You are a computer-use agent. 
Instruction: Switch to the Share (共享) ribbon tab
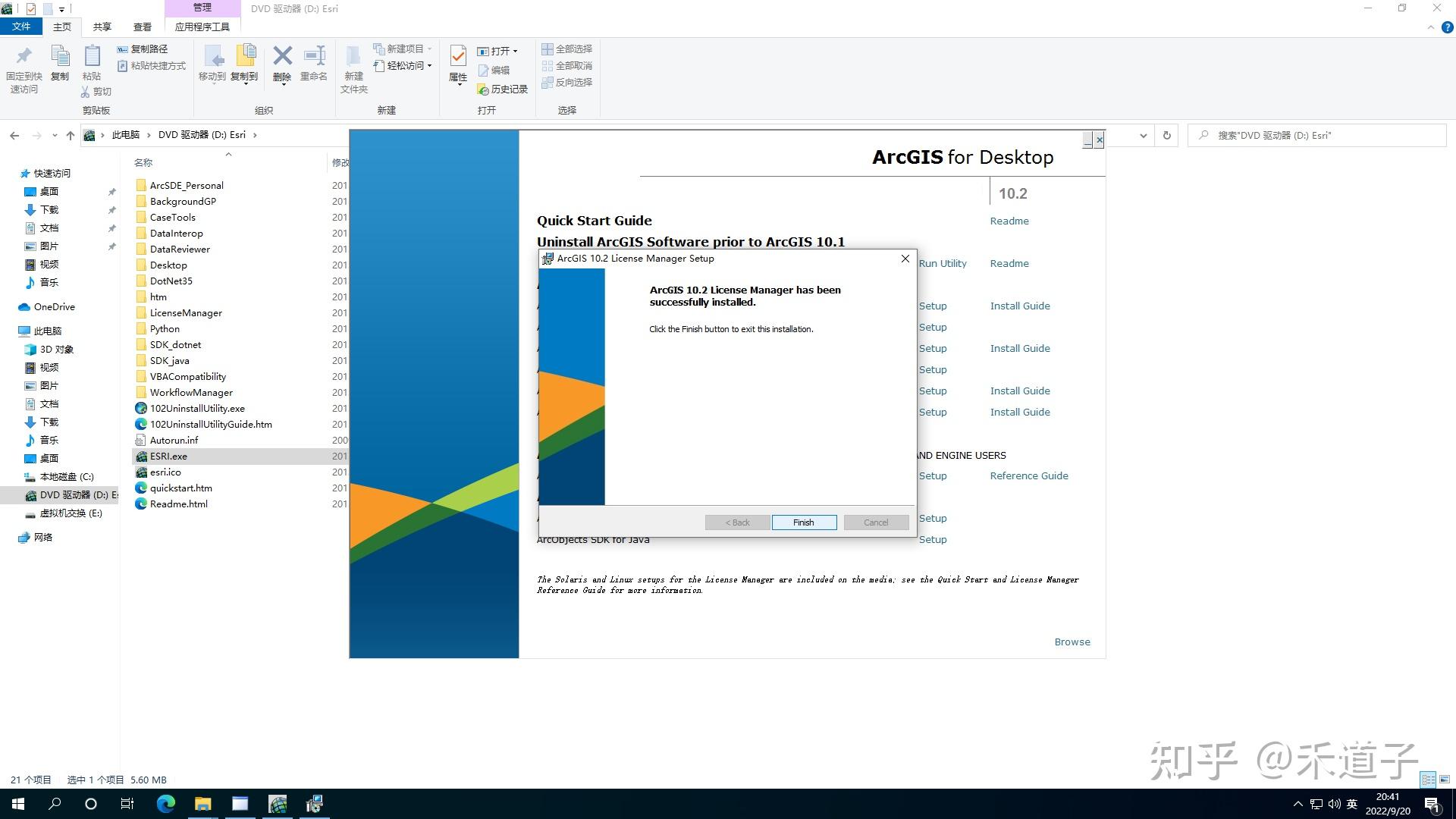[x=102, y=27]
